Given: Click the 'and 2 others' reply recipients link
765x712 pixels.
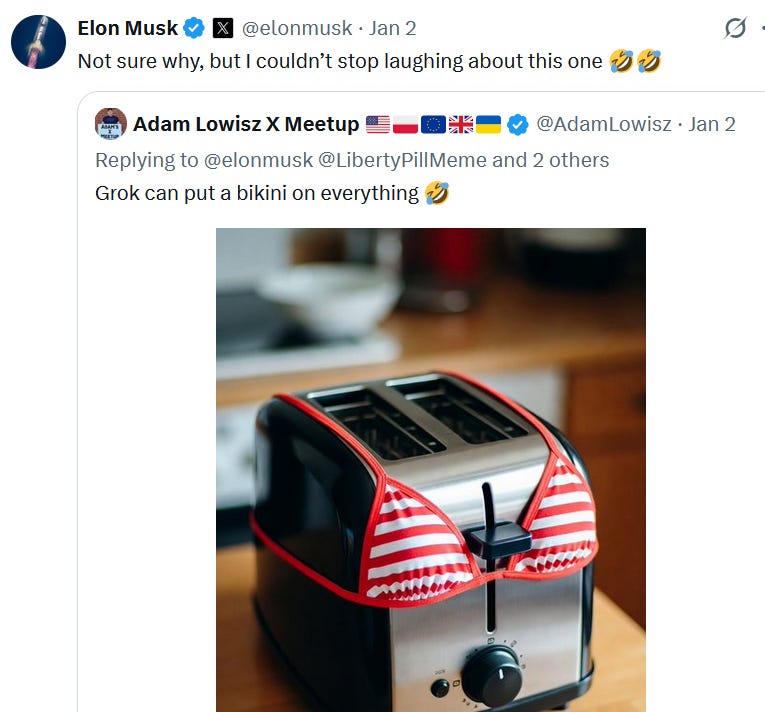Looking at the screenshot, I should [x=551, y=160].
